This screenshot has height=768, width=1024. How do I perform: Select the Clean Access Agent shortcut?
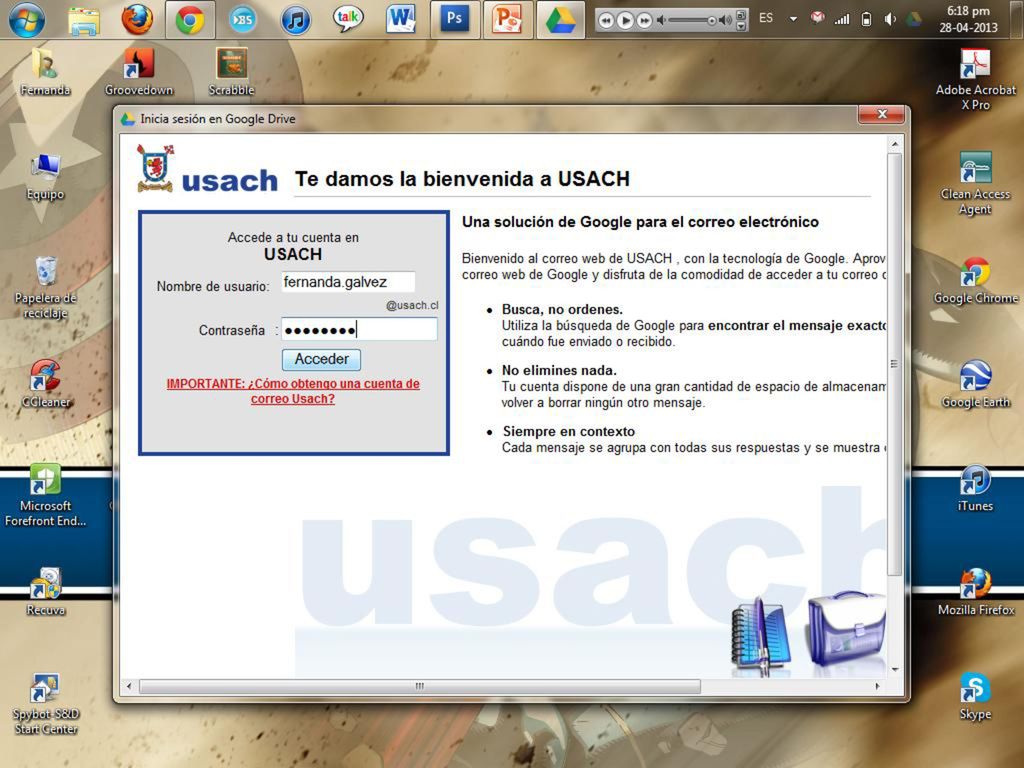click(x=976, y=183)
